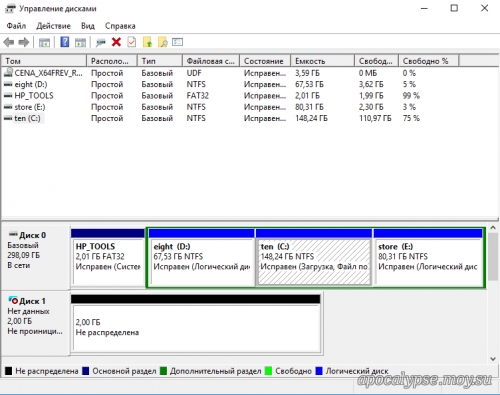Image resolution: width=500 pixels, height=395 pixels.
Task: Click green Дополнительный раздел legend swatch
Action: (163, 371)
